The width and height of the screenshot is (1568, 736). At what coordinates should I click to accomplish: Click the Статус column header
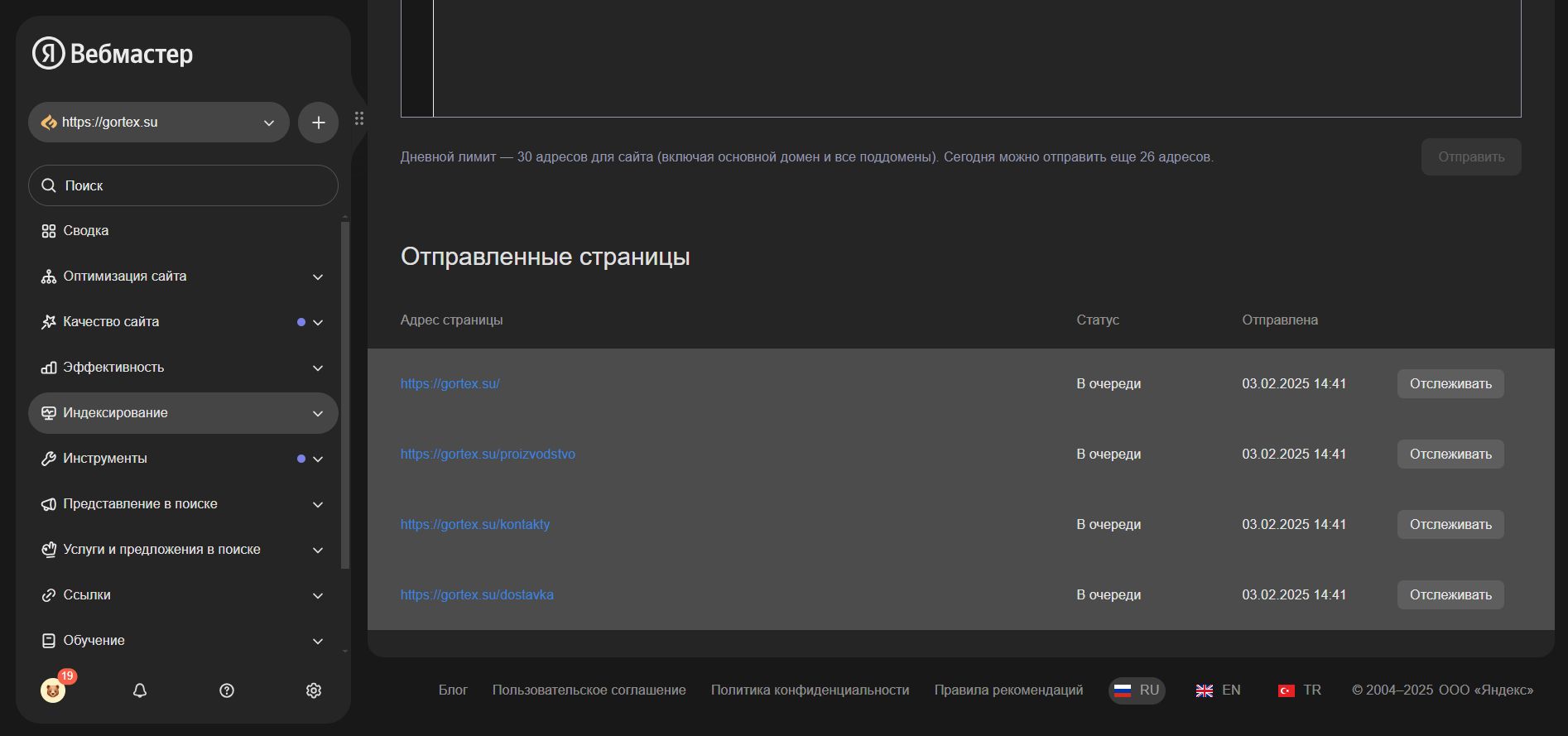click(x=1097, y=320)
